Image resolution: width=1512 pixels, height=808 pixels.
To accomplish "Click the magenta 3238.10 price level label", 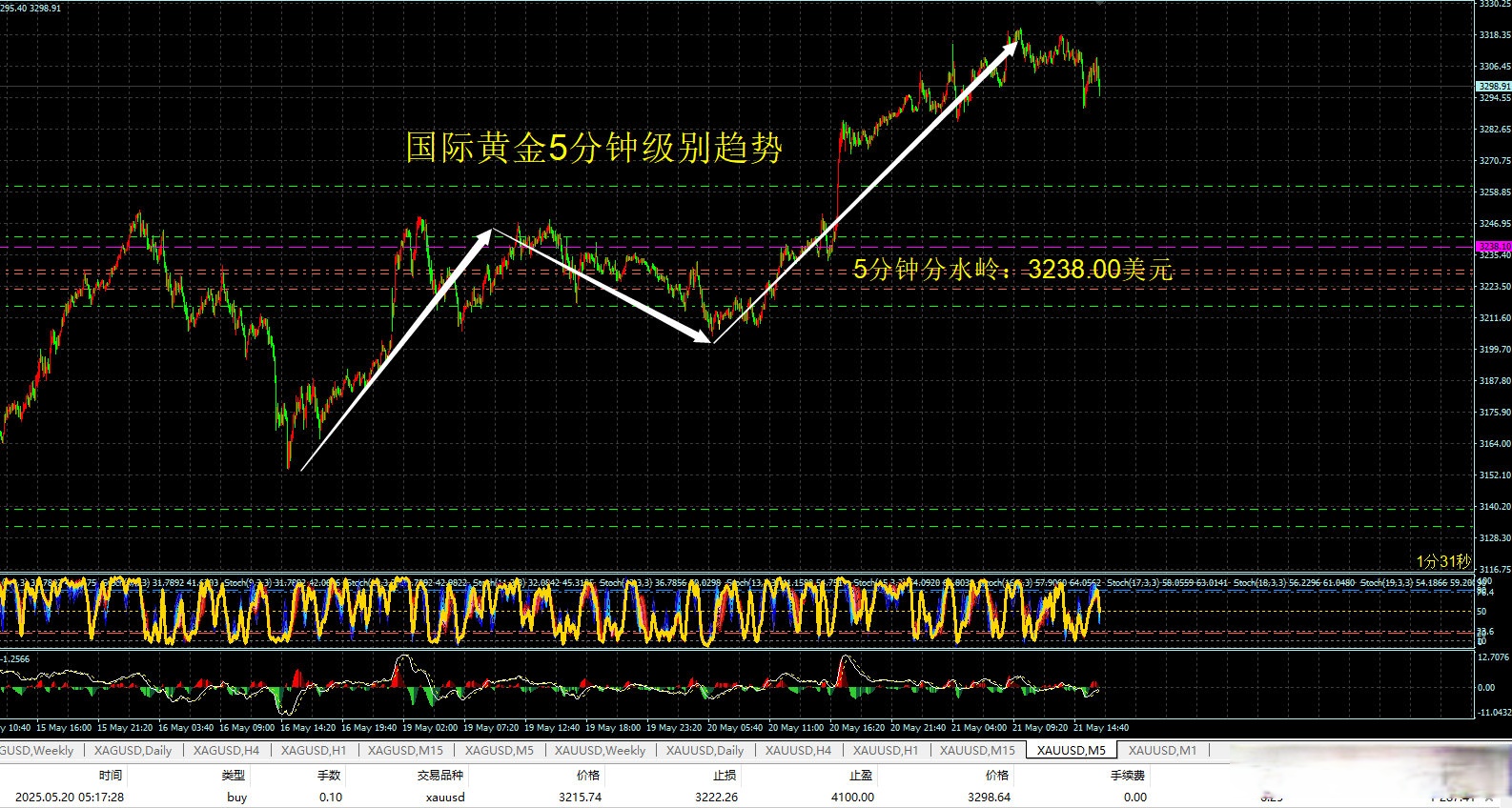I will tap(1493, 247).
